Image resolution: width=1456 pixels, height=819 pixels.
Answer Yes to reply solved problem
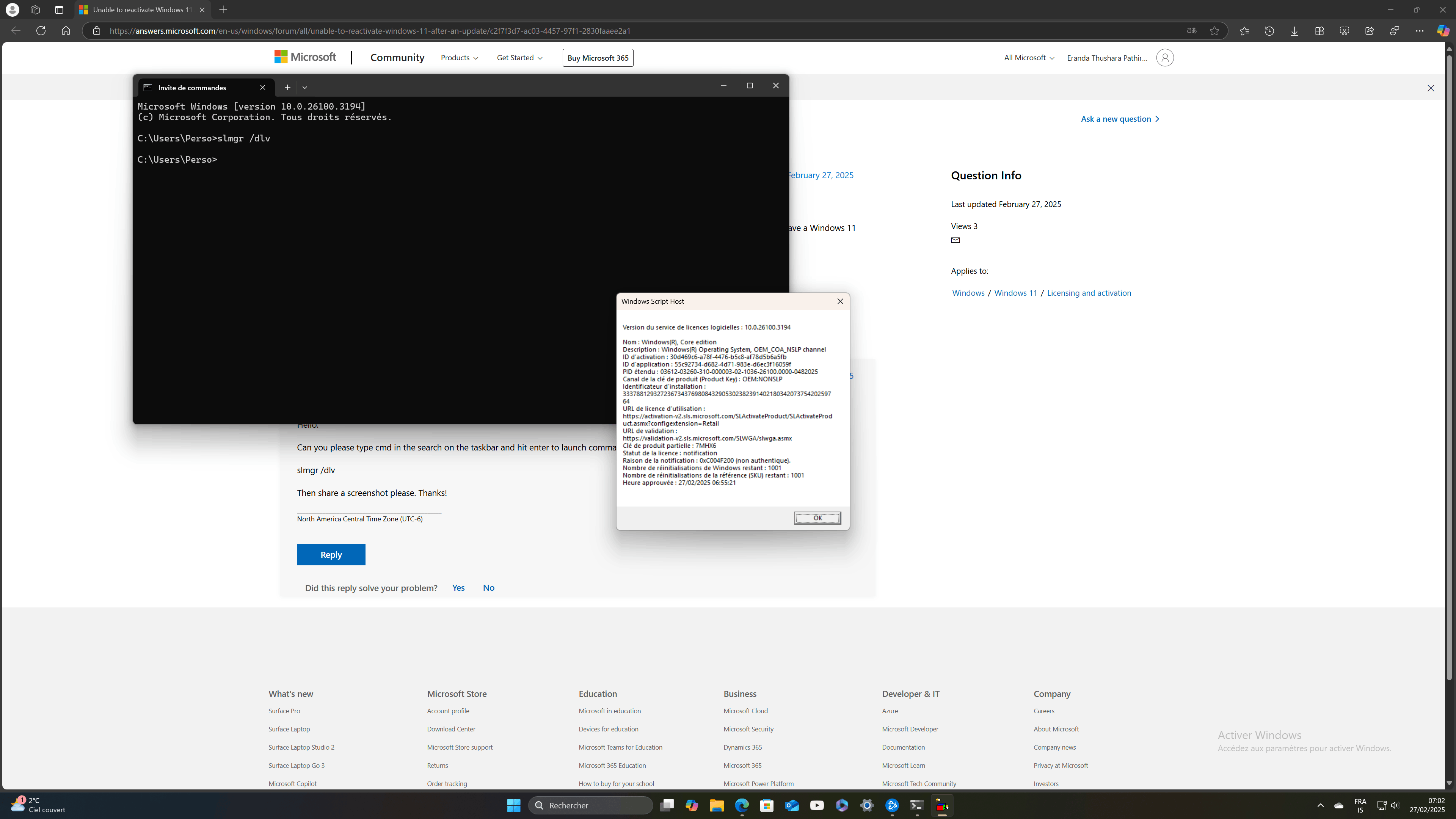458,588
